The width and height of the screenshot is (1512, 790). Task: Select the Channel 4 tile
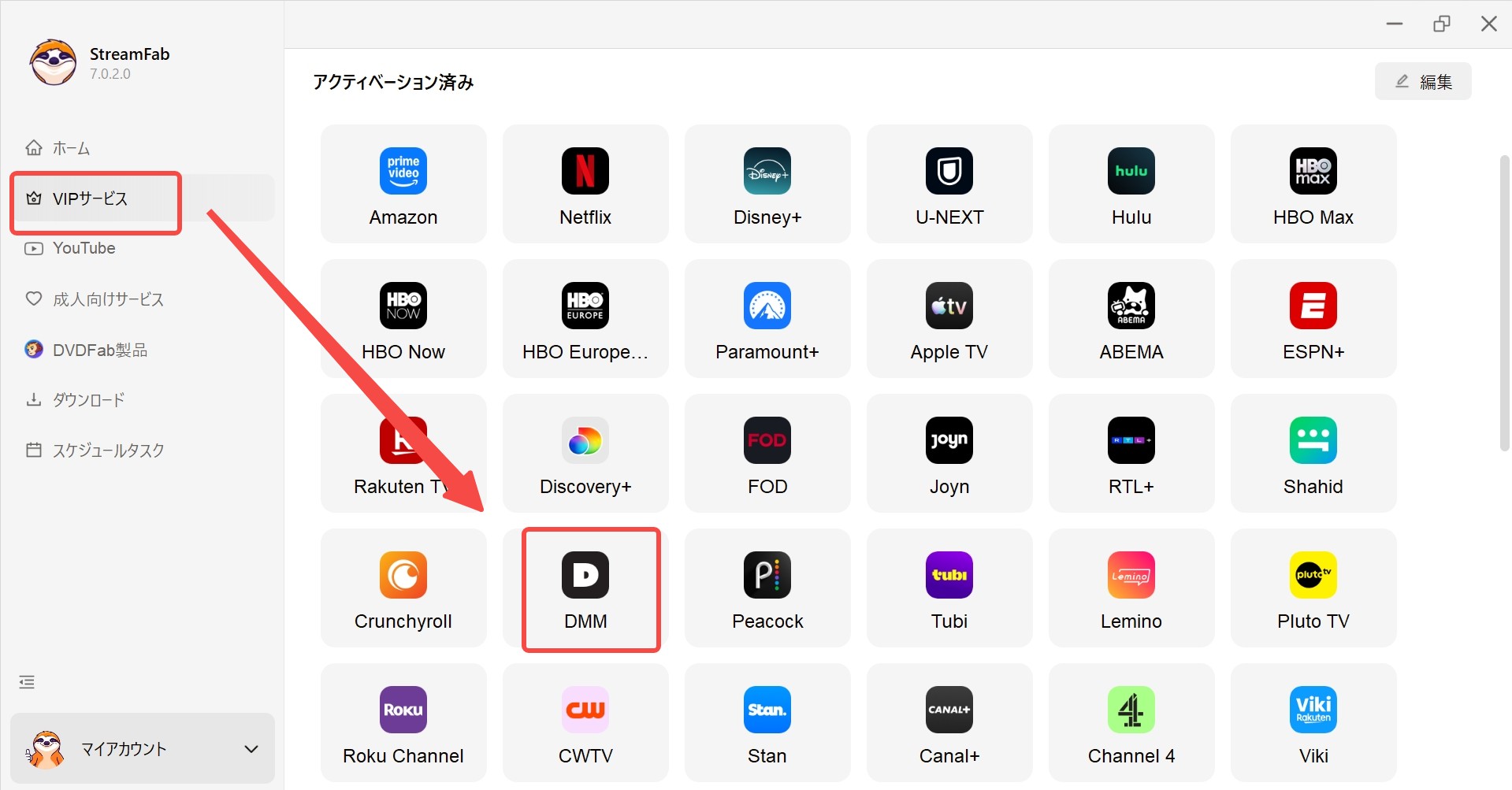pyautogui.click(x=1131, y=722)
